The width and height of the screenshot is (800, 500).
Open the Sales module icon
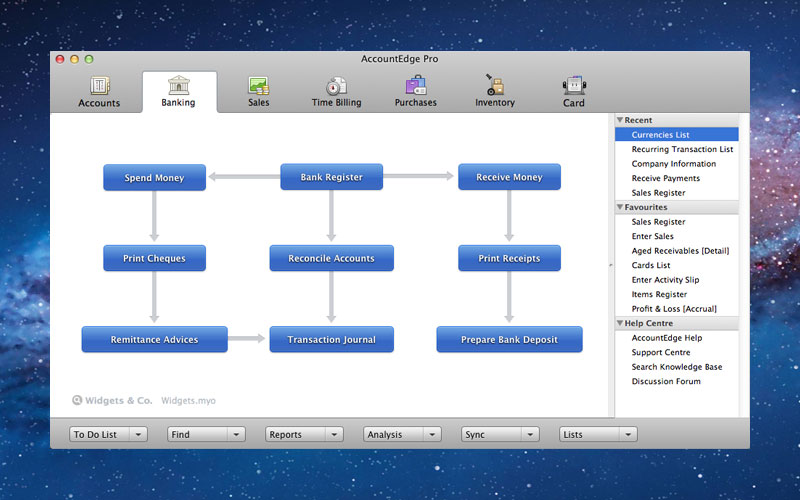coord(259,85)
